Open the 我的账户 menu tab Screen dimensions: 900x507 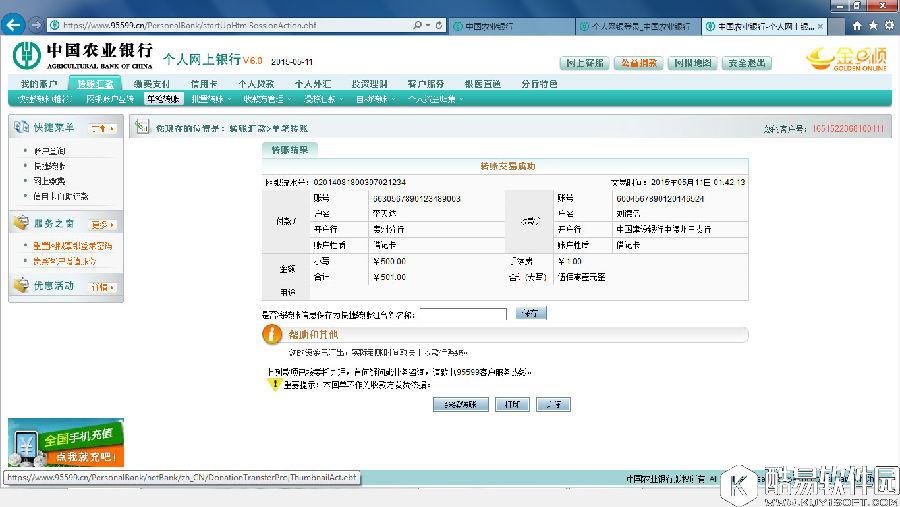(39, 84)
